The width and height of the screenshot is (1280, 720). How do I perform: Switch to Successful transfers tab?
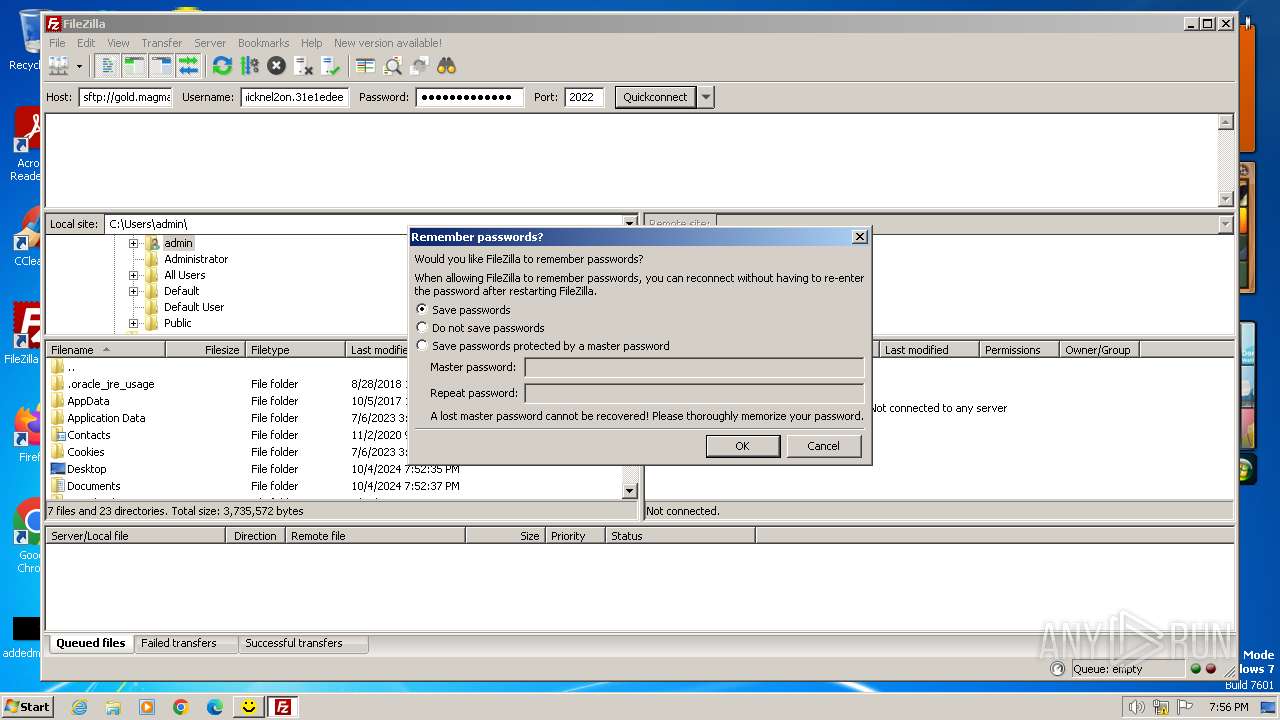pyautogui.click(x=294, y=643)
